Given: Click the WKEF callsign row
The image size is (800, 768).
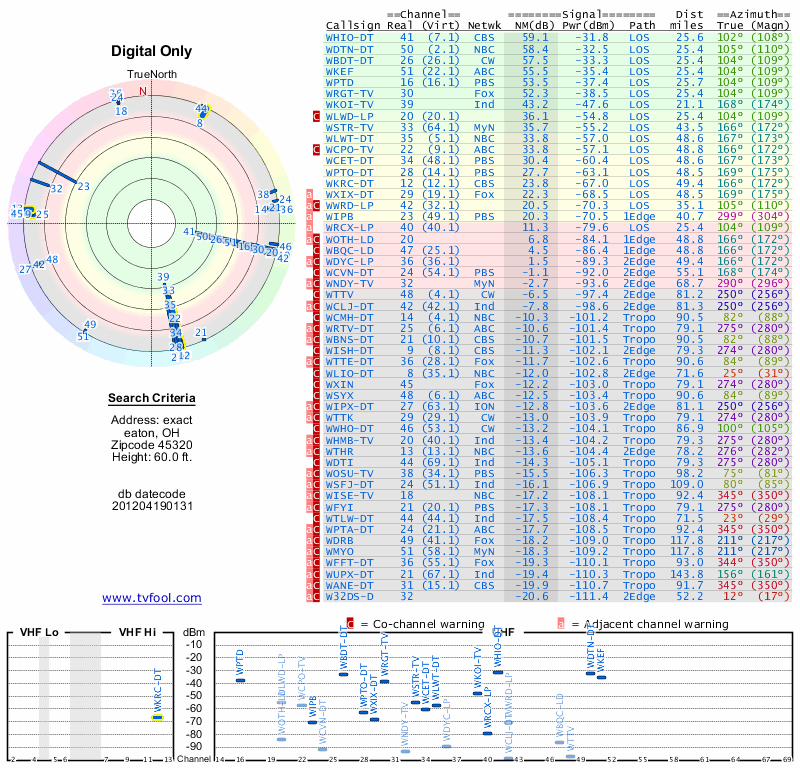Looking at the screenshot, I should pyautogui.click(x=339, y=71).
